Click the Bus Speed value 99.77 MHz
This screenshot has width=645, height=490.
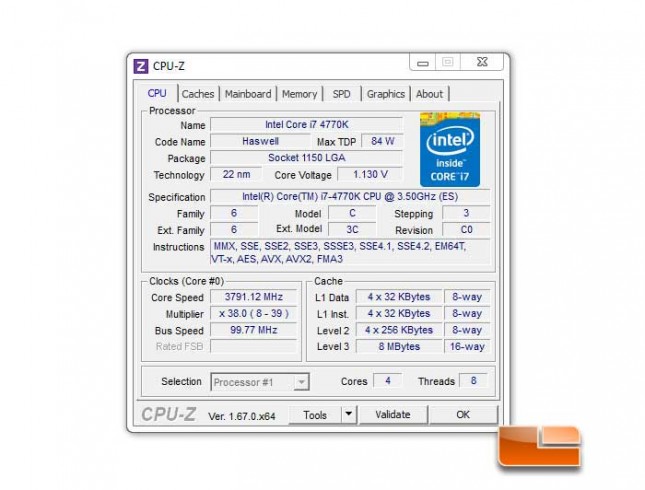tap(253, 330)
